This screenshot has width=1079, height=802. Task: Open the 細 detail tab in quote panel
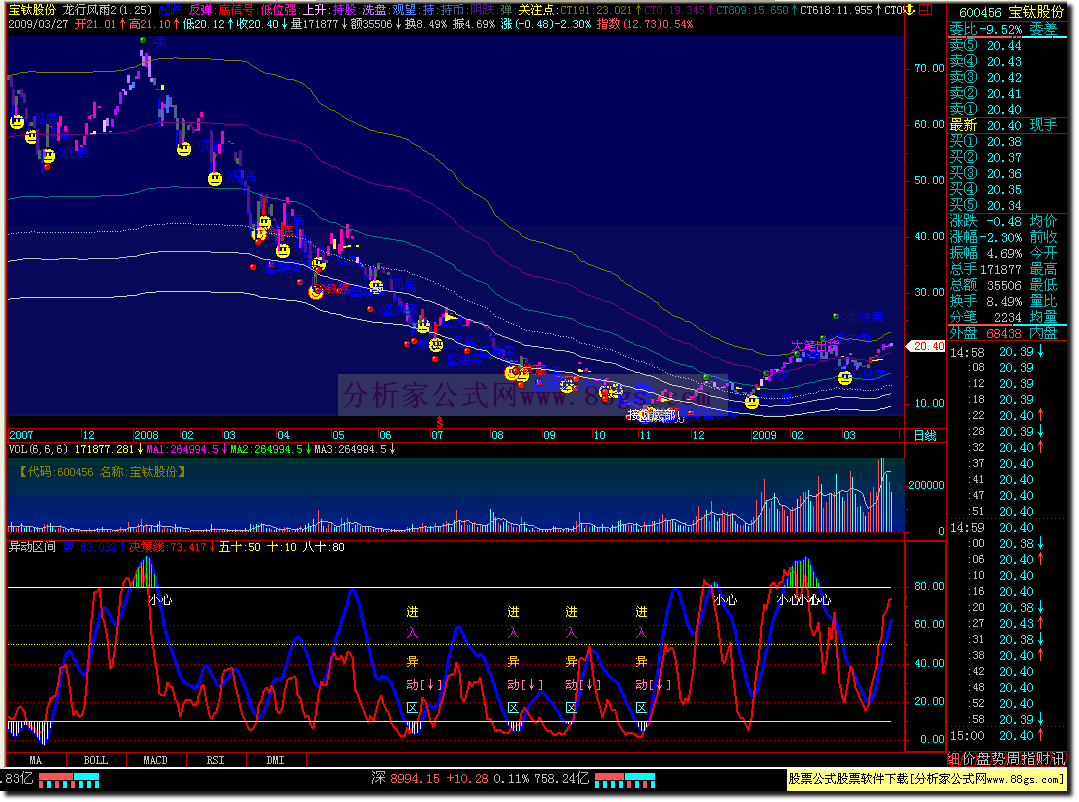954,759
